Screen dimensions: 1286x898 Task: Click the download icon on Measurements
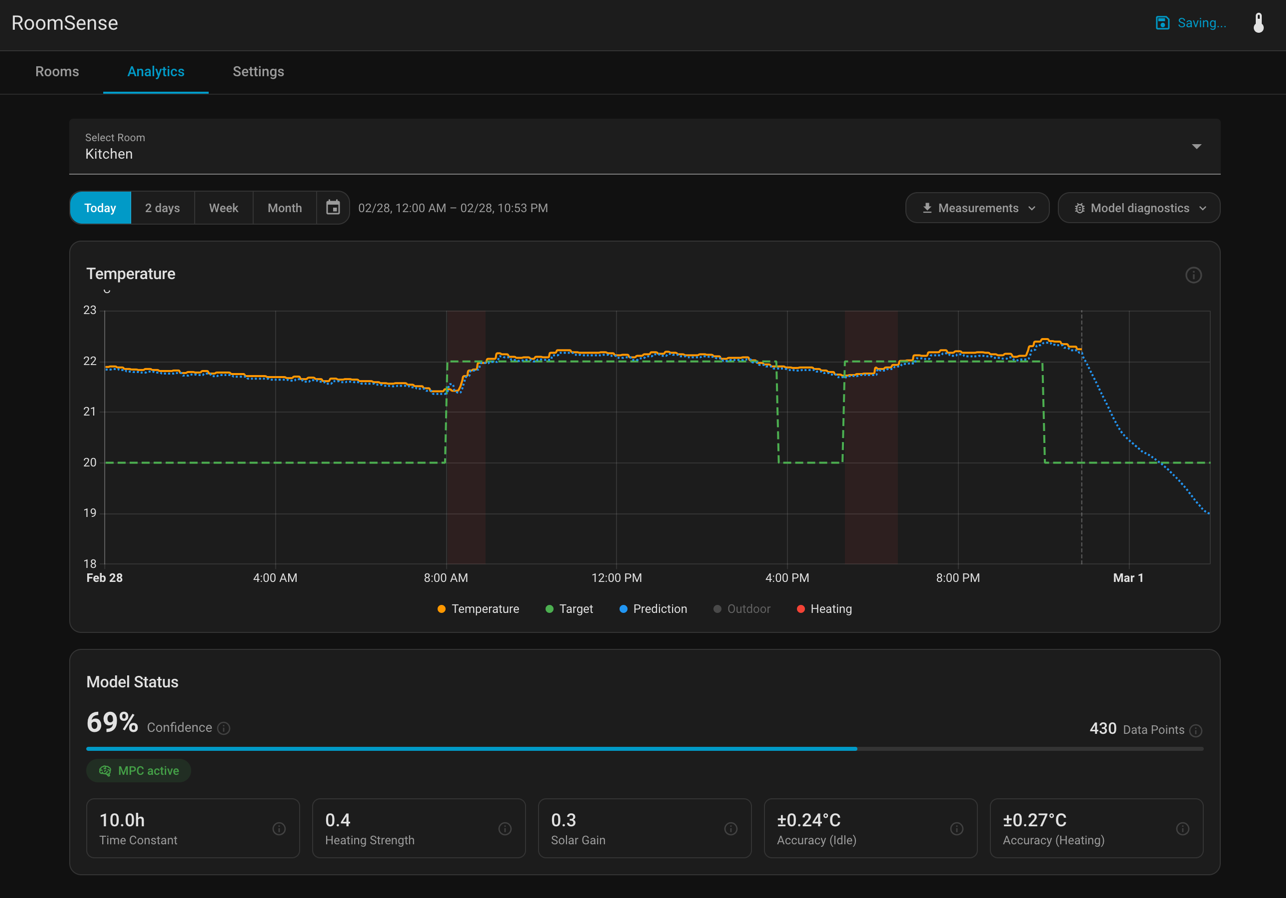coord(925,208)
